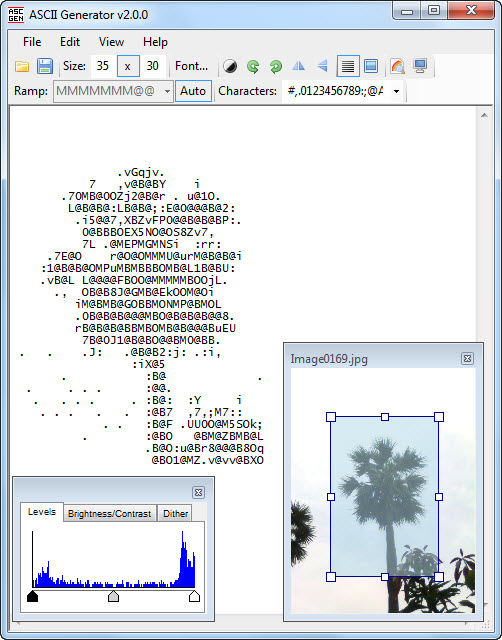
Task: Open the Edit menu
Action: (70, 42)
